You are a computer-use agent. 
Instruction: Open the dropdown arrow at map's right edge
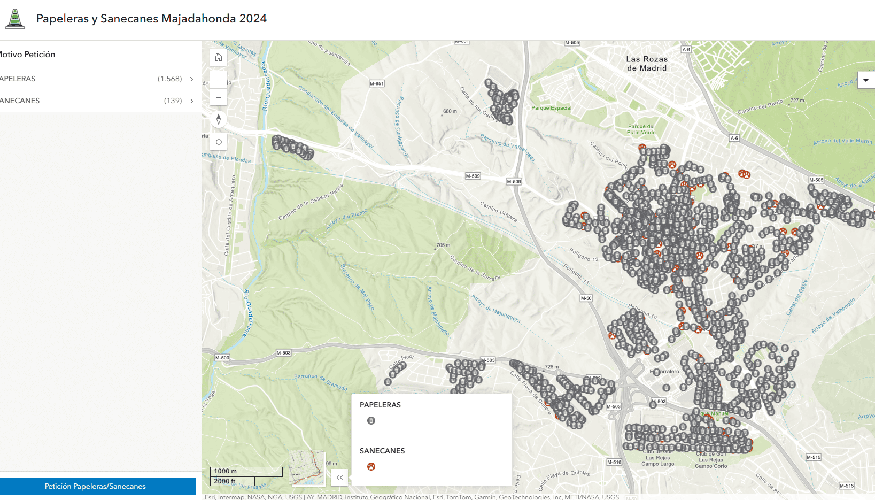864,78
